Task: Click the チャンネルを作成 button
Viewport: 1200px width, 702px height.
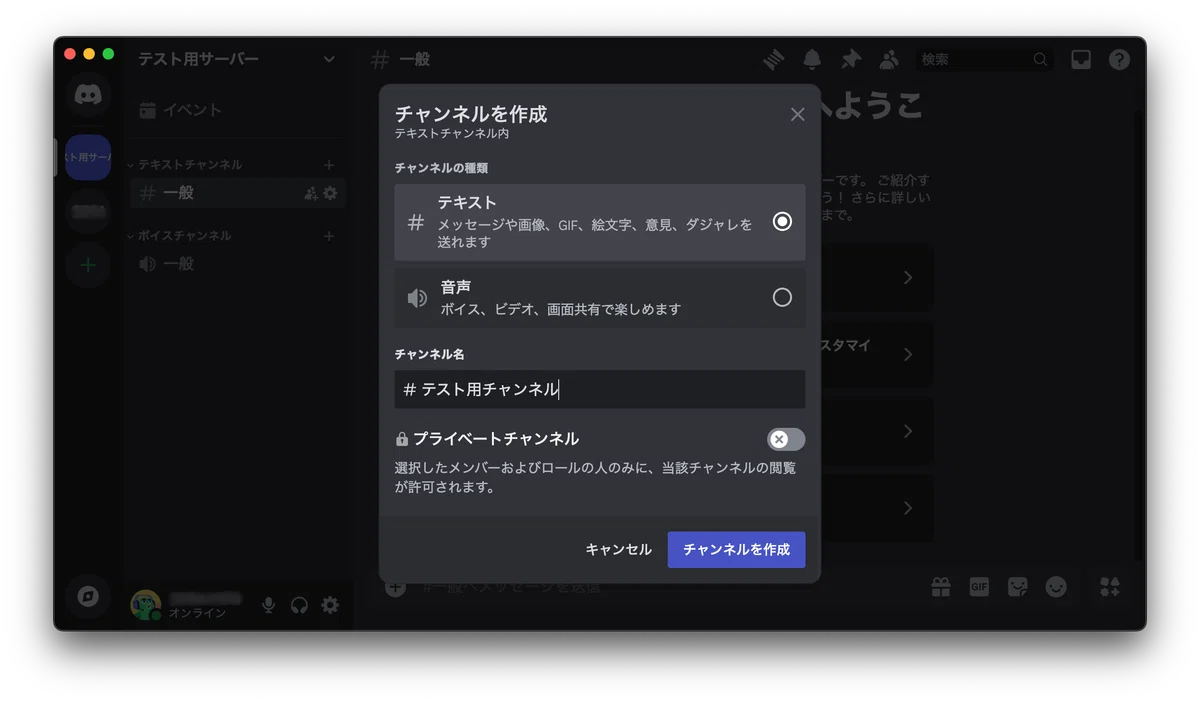Action: click(736, 549)
